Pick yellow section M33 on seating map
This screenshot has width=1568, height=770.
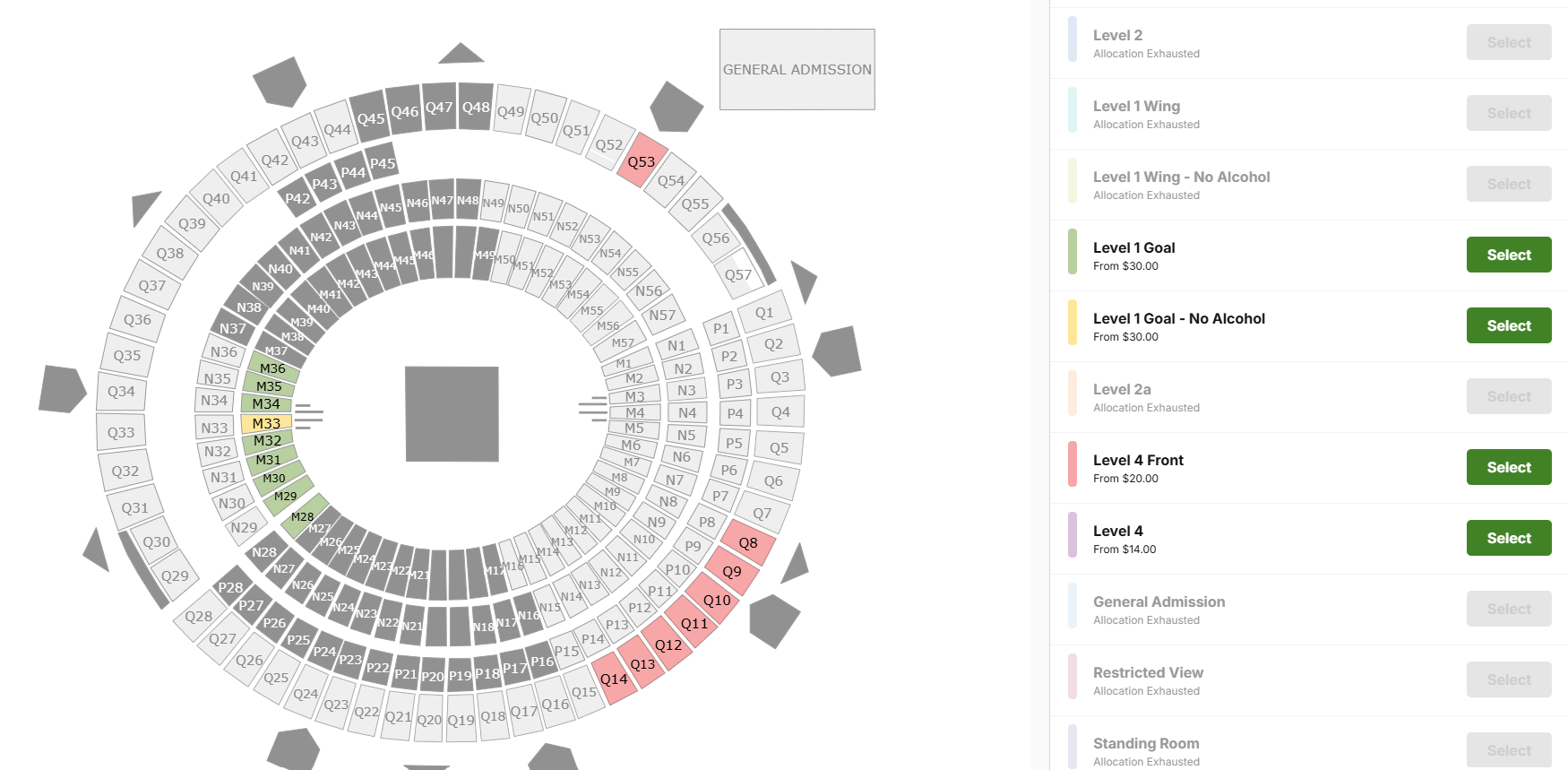(x=266, y=423)
